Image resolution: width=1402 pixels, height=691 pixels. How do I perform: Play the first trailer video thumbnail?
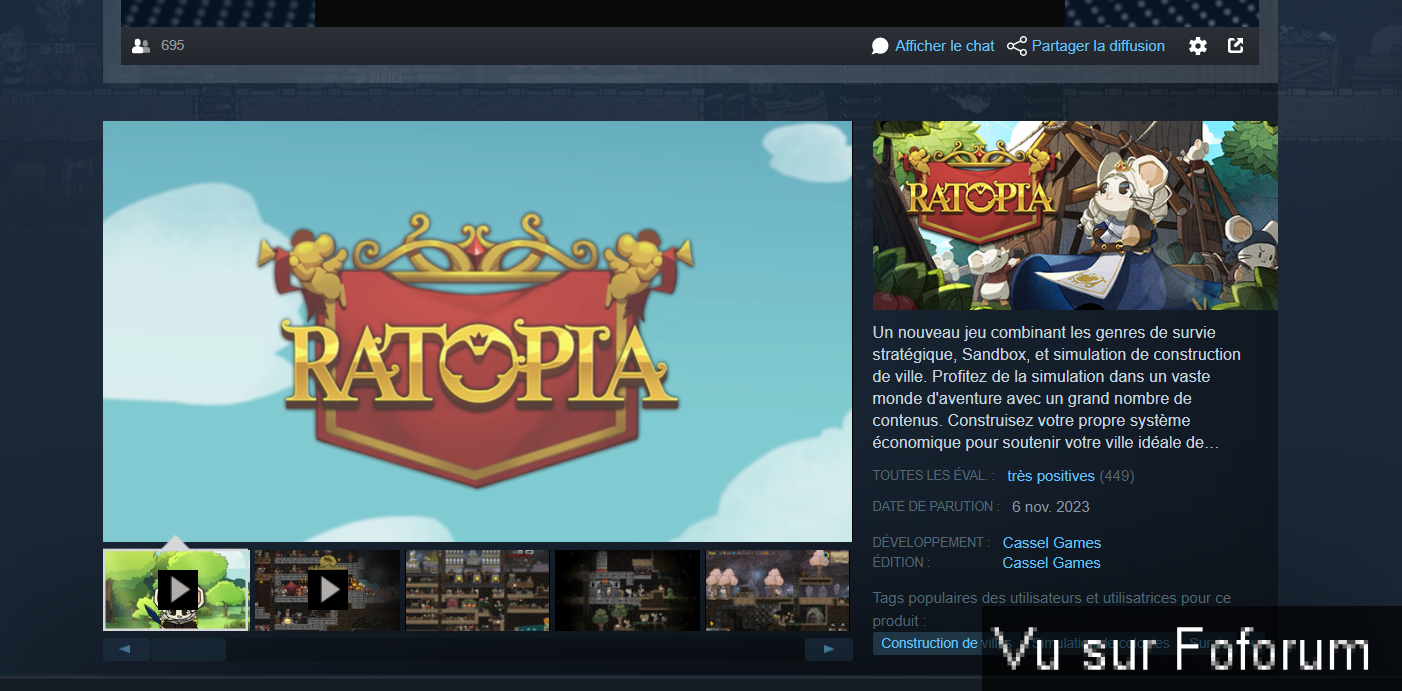click(x=177, y=590)
